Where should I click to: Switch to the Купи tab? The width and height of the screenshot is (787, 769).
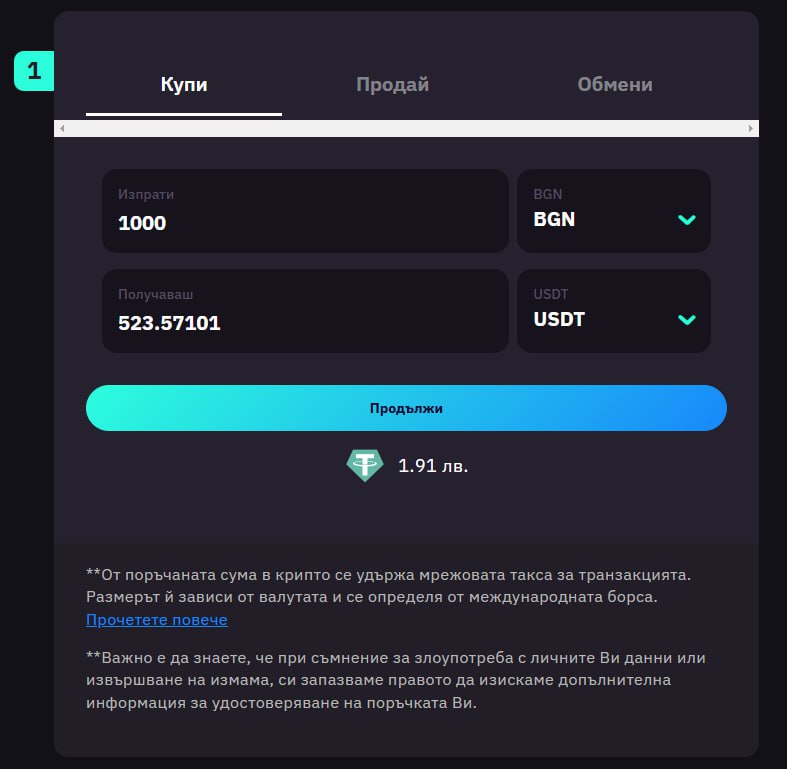pyautogui.click(x=184, y=84)
